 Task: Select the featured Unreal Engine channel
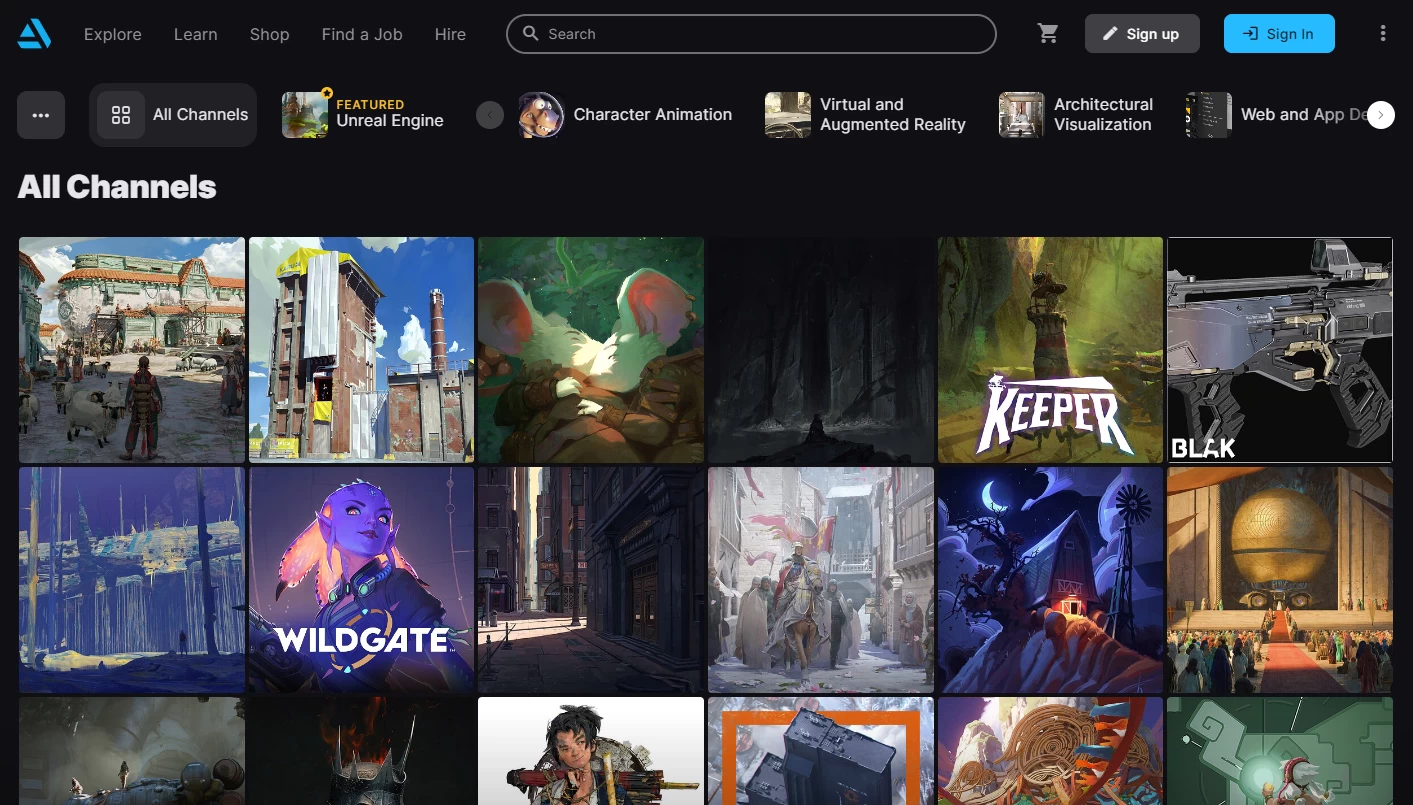point(365,114)
